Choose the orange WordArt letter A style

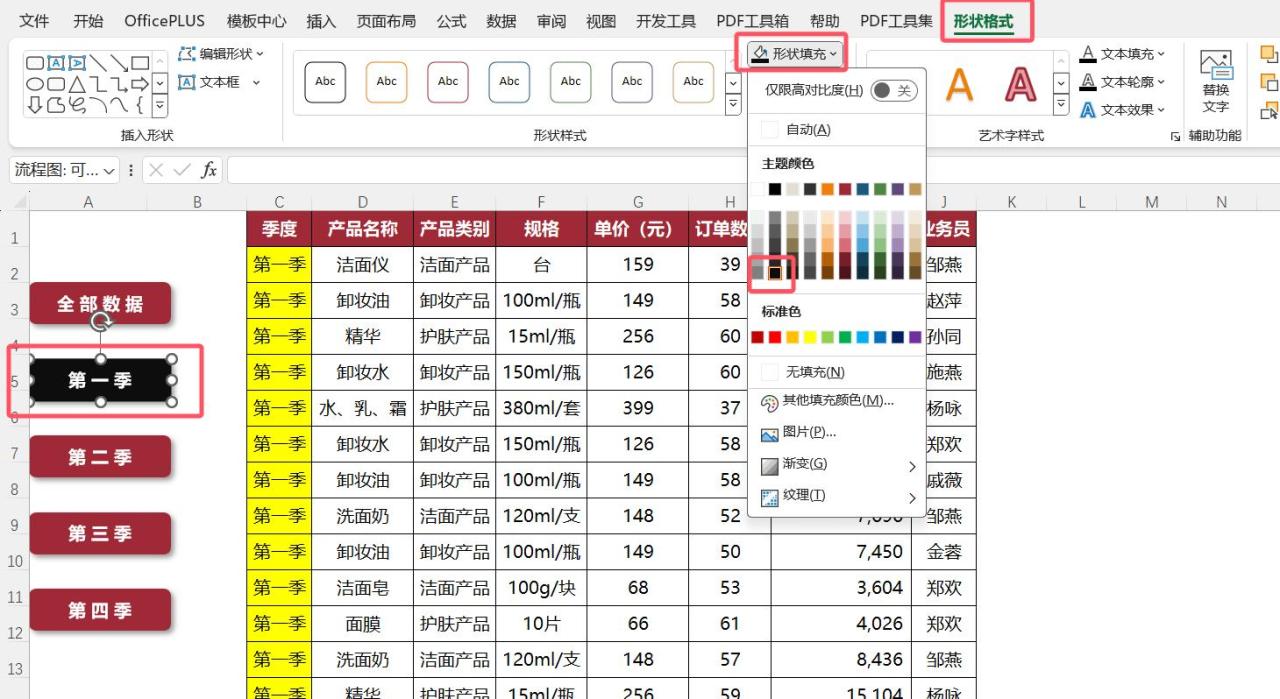[x=959, y=85]
